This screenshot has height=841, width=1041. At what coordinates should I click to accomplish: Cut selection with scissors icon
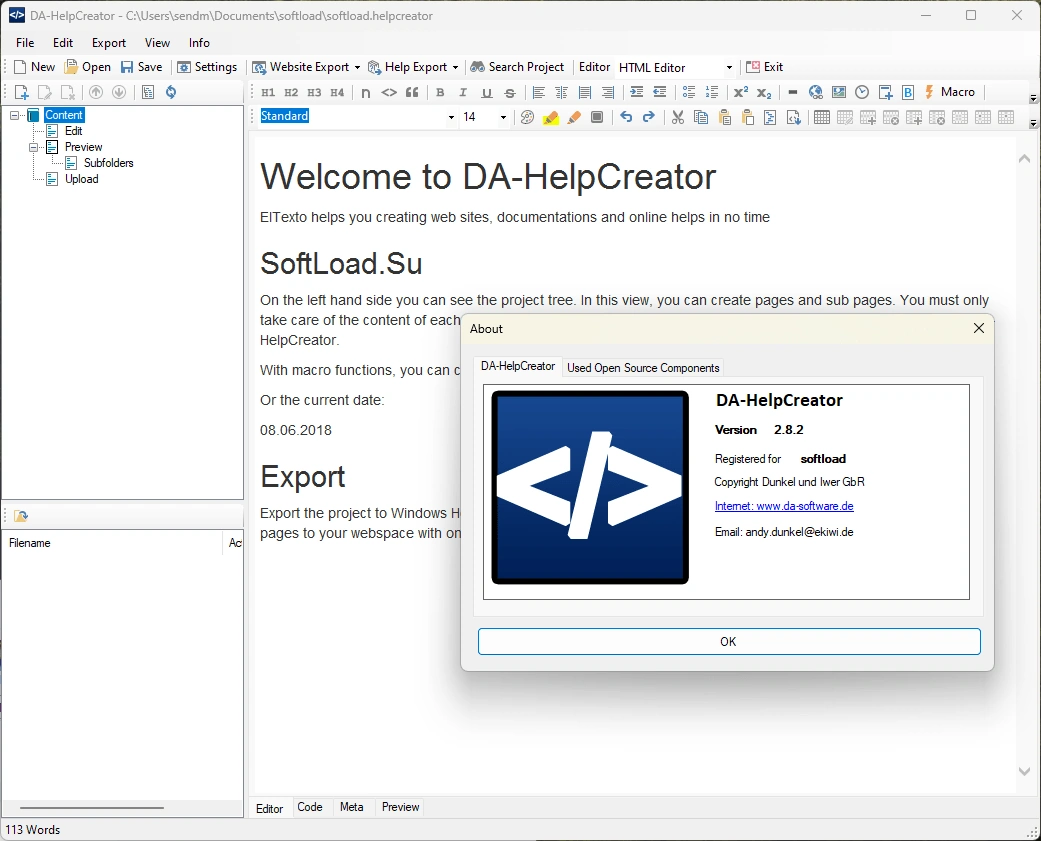click(x=677, y=117)
